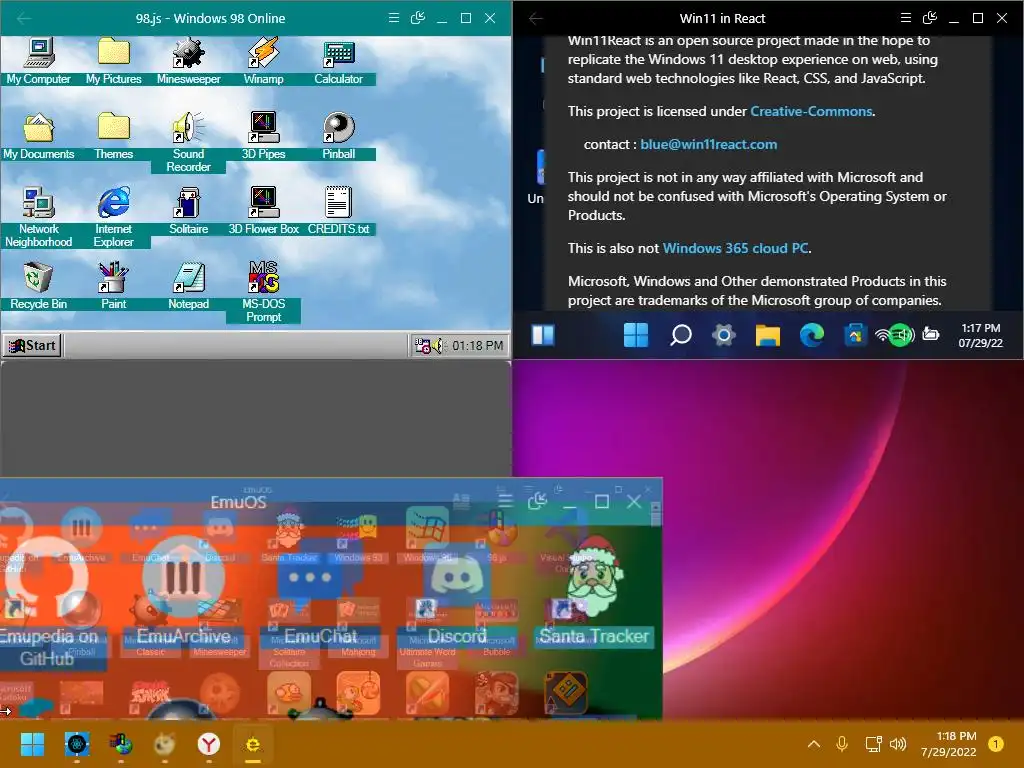Viewport: 1024px width, 768px height.
Task: Open Win11 React widgets icon on taskbar
Action: tap(543, 335)
